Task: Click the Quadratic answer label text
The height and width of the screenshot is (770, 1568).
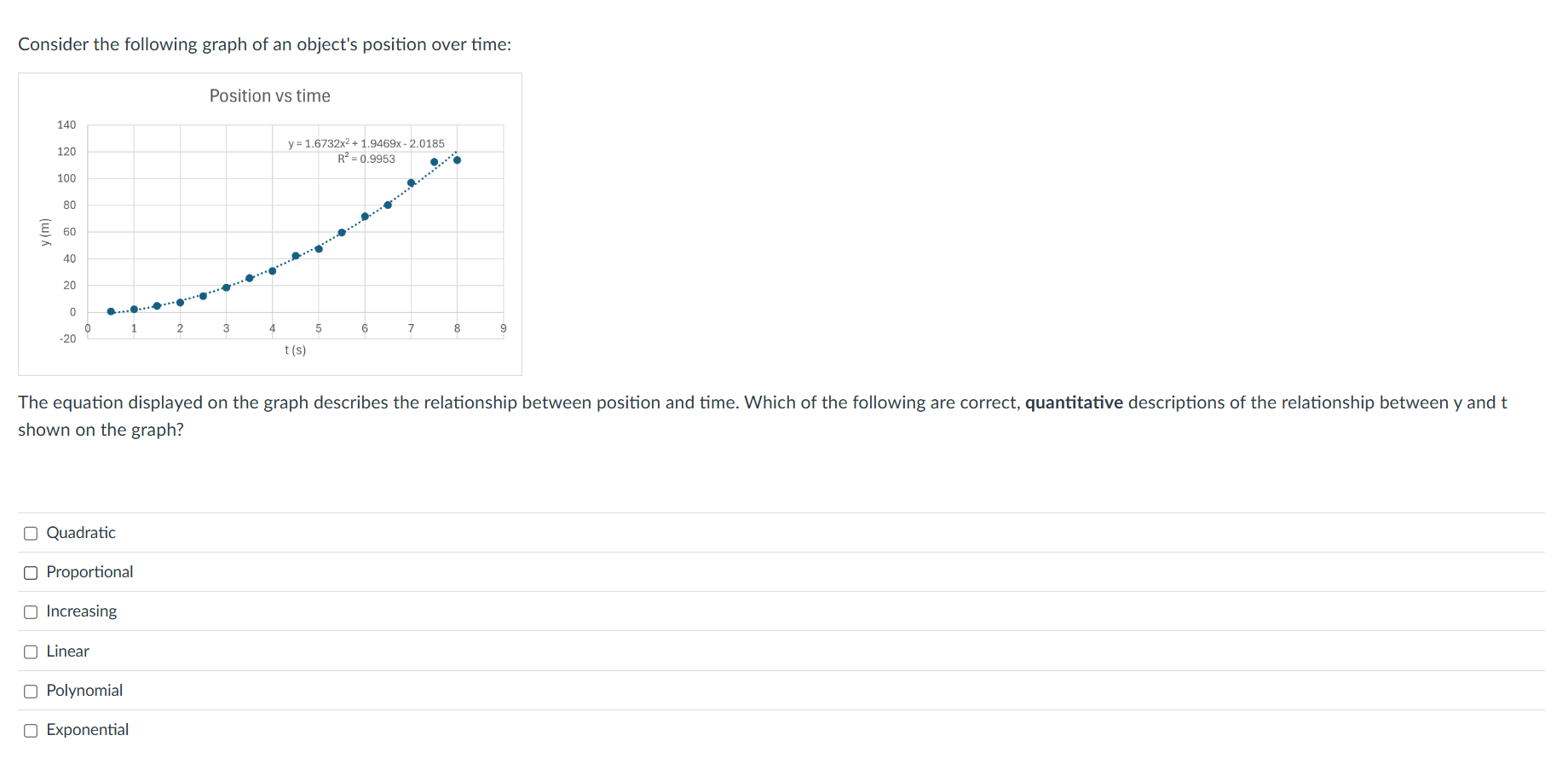Action: point(81,532)
